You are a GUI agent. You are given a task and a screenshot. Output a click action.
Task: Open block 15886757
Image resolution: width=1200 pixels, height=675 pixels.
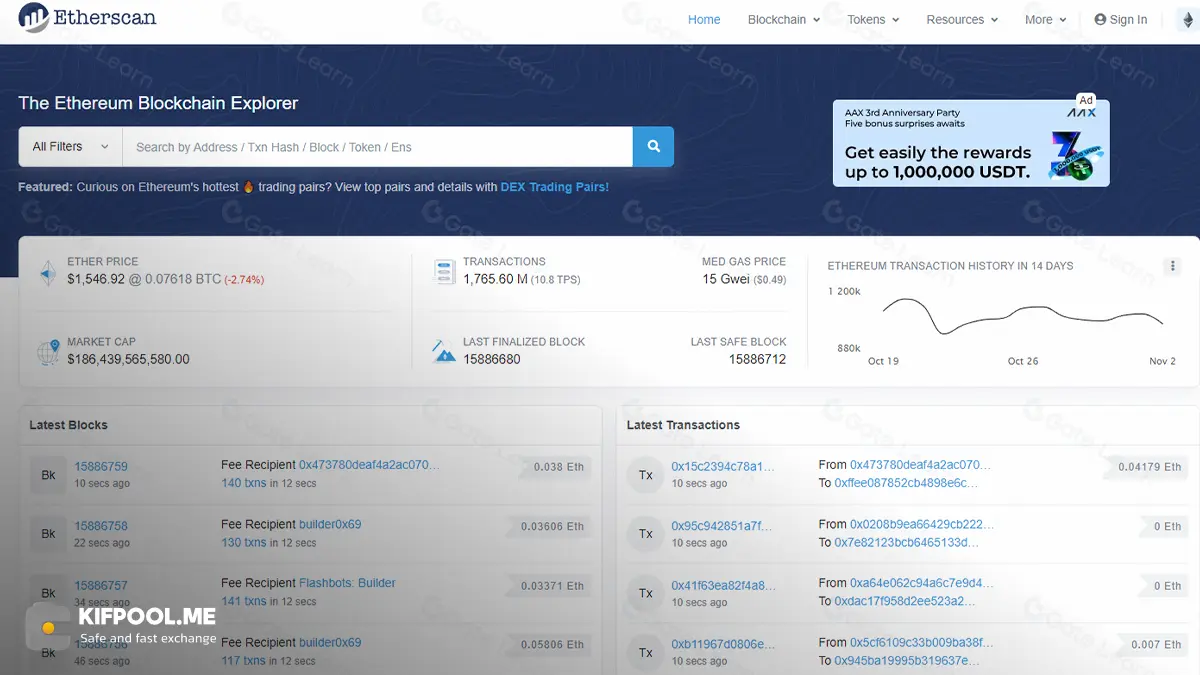(101, 585)
